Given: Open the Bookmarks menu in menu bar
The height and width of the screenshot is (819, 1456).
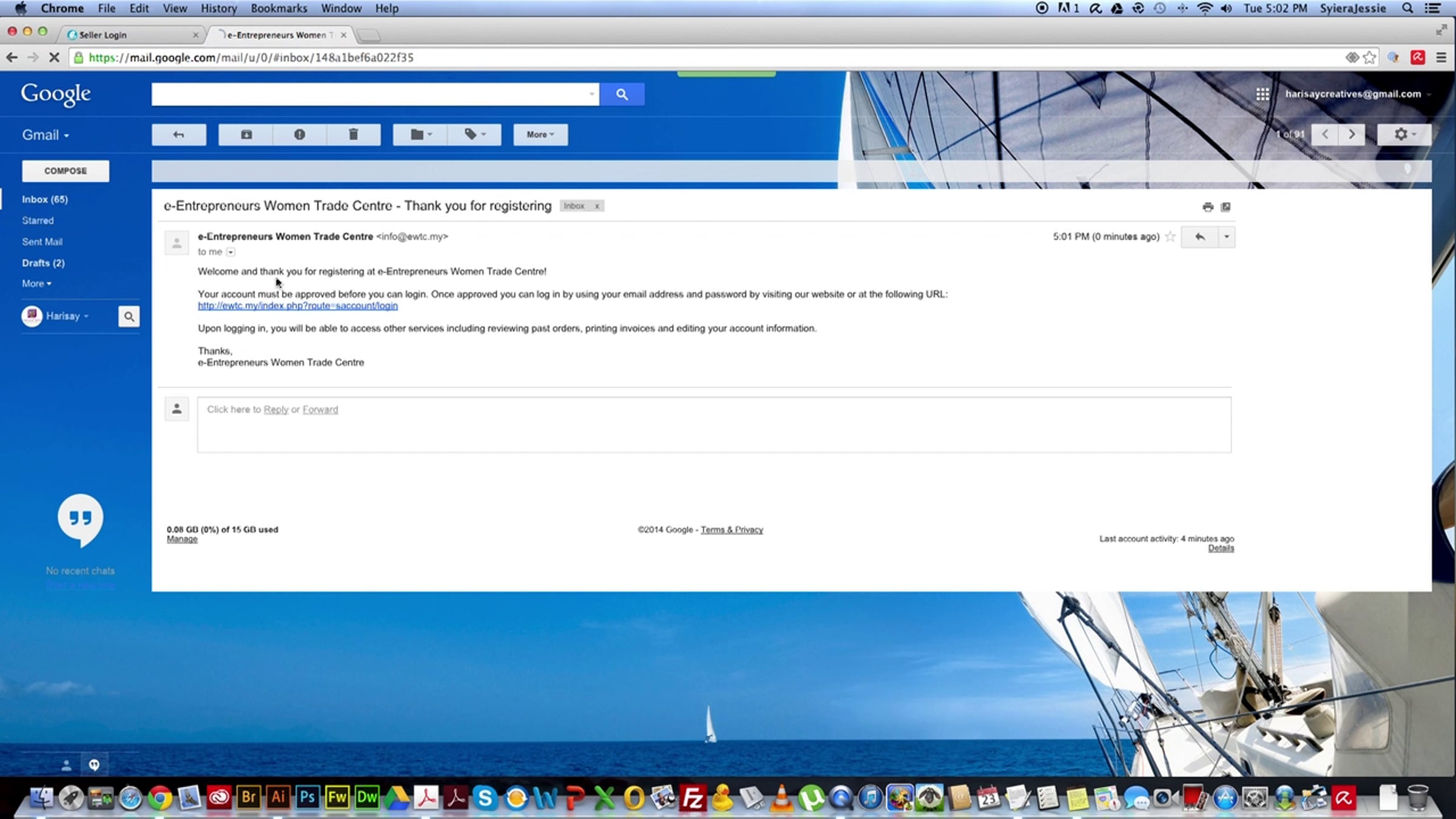Looking at the screenshot, I should tap(278, 8).
